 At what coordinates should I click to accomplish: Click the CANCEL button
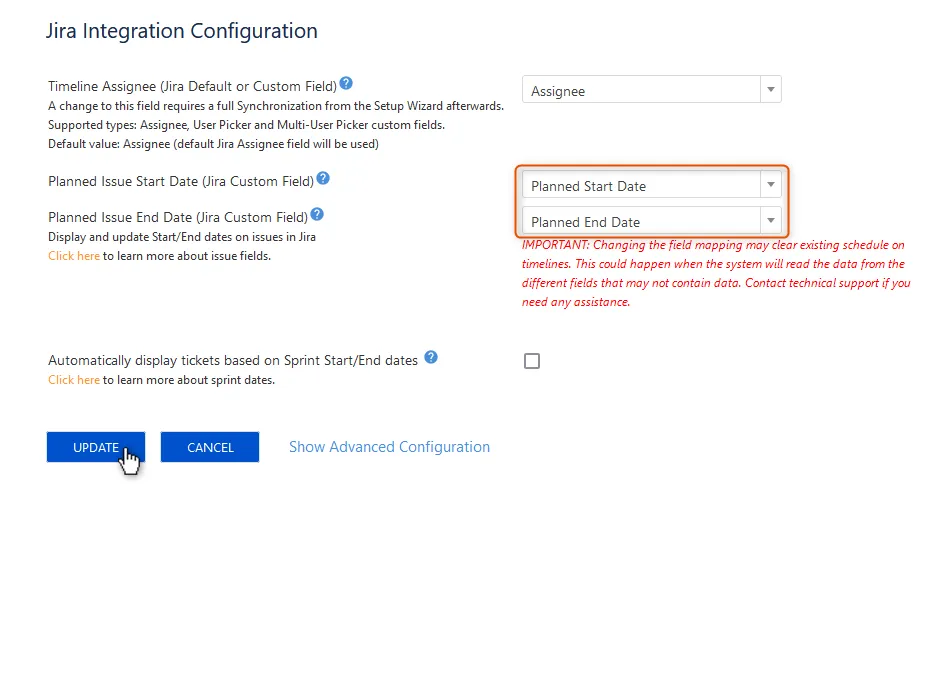point(210,447)
